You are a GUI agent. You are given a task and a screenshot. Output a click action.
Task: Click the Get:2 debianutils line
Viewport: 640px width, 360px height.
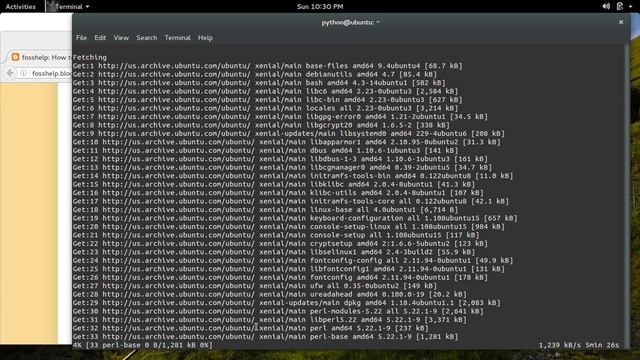point(255,74)
